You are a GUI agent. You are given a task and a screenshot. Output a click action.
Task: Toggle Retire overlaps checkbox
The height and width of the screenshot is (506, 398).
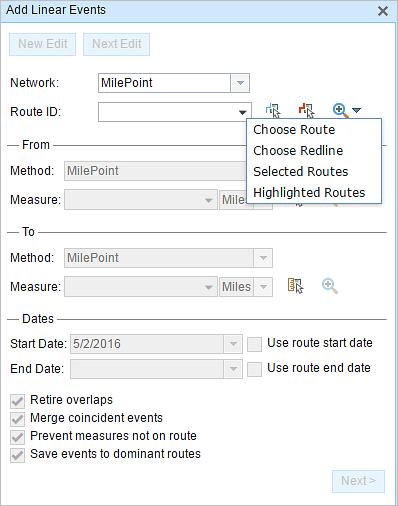pos(17,401)
